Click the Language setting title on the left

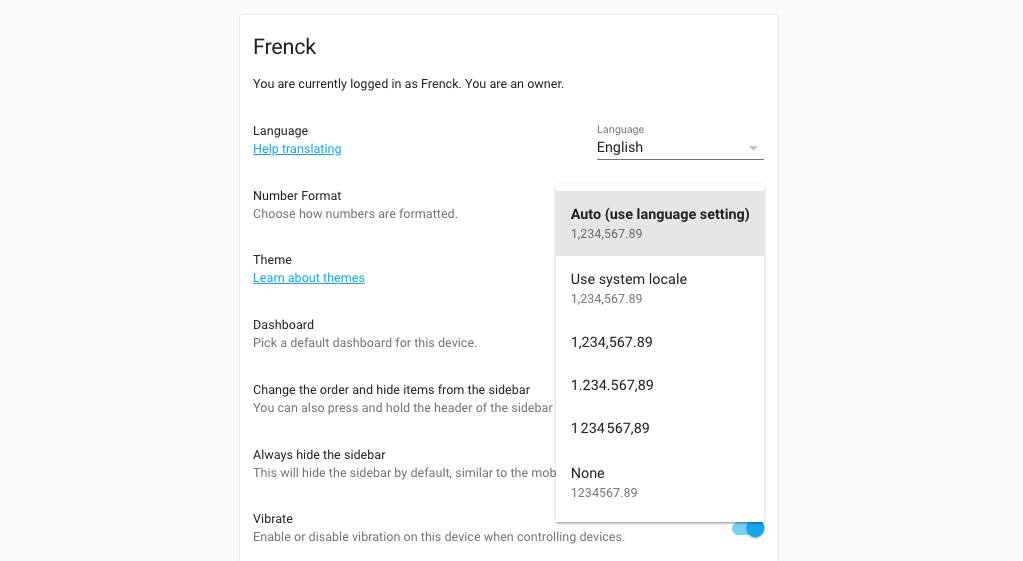tap(280, 131)
